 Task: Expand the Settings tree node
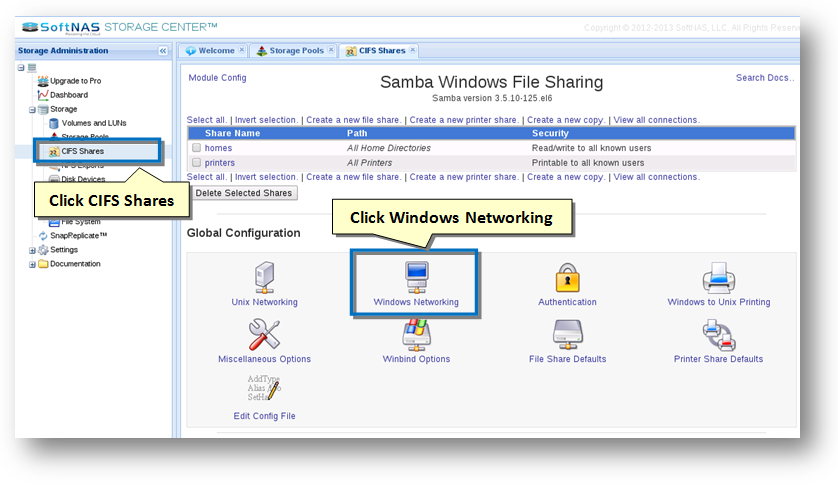click(32, 250)
